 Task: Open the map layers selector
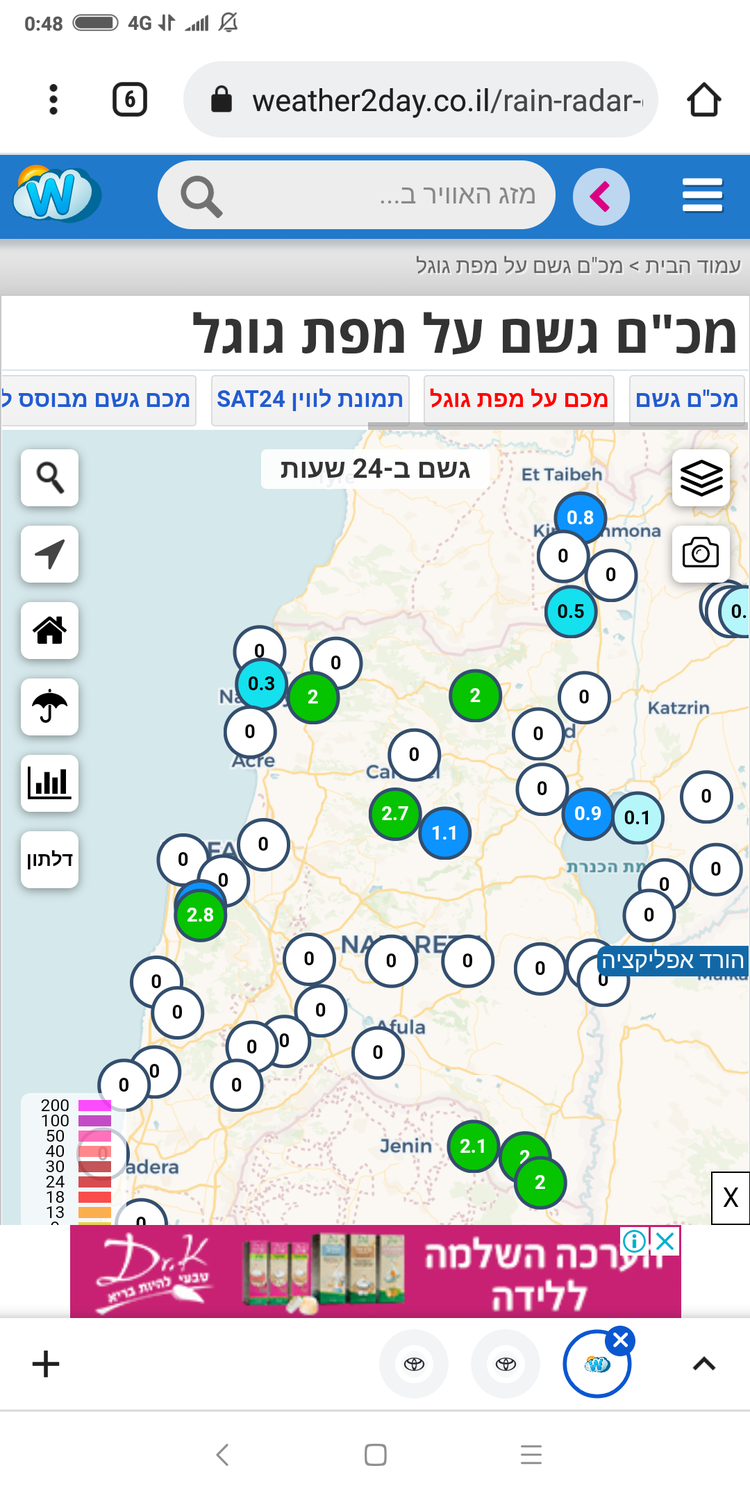point(701,478)
